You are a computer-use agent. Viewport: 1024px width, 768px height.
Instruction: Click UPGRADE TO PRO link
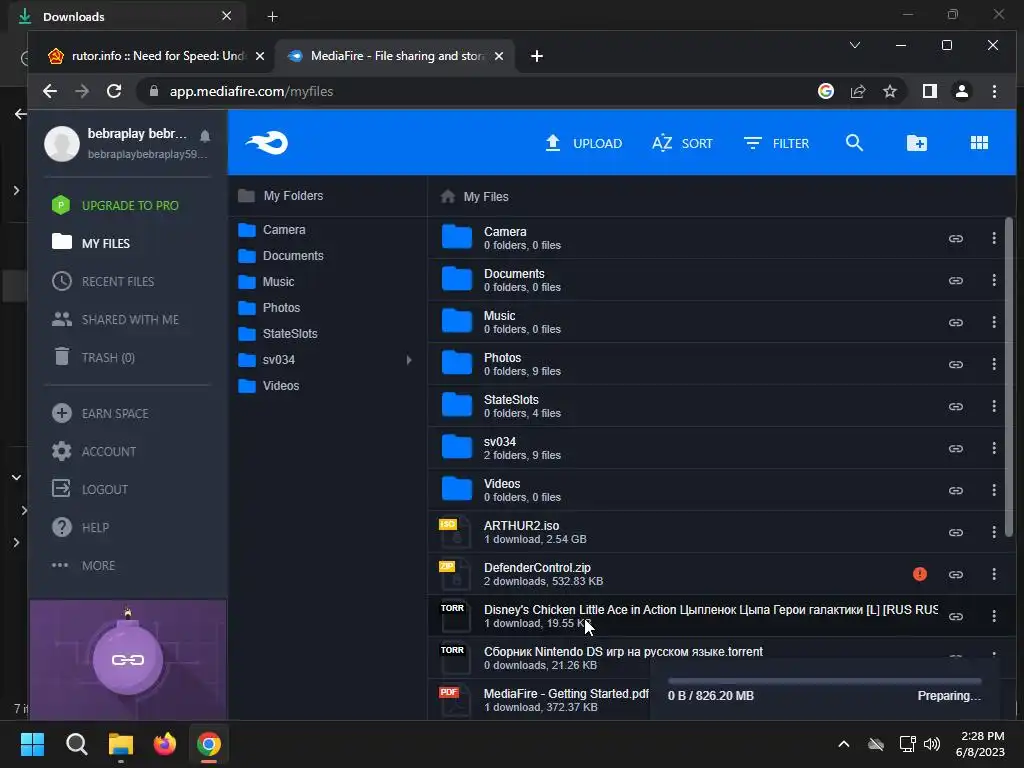[115, 205]
